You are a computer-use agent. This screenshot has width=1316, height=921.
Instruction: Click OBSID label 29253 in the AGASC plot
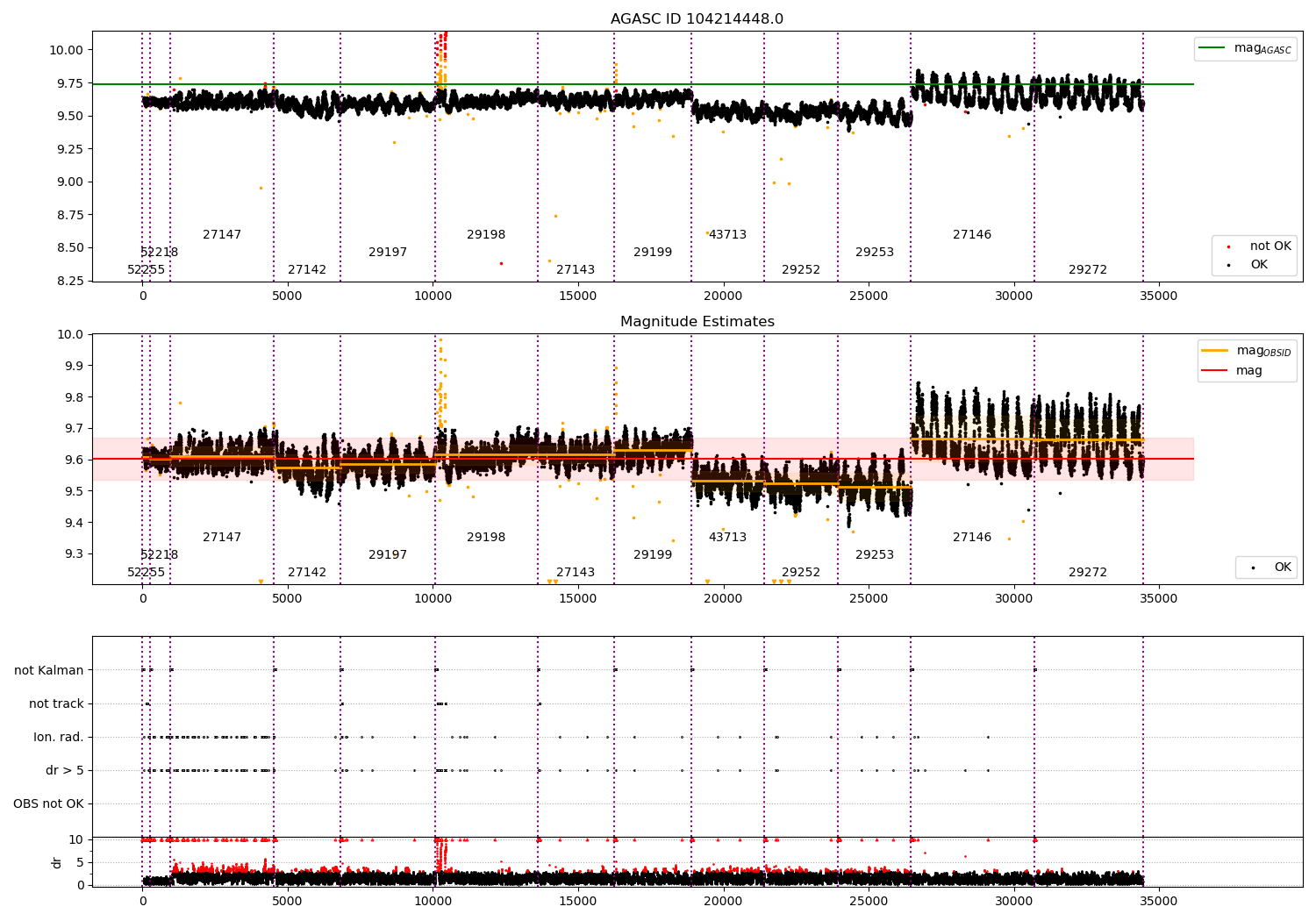pyautogui.click(x=875, y=253)
